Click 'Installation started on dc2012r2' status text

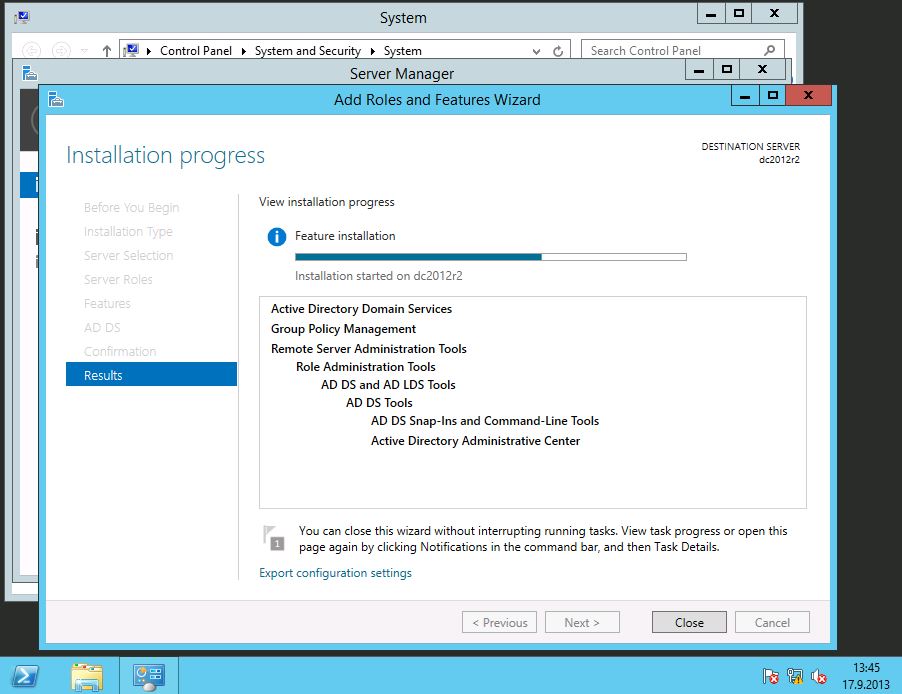[x=379, y=276]
